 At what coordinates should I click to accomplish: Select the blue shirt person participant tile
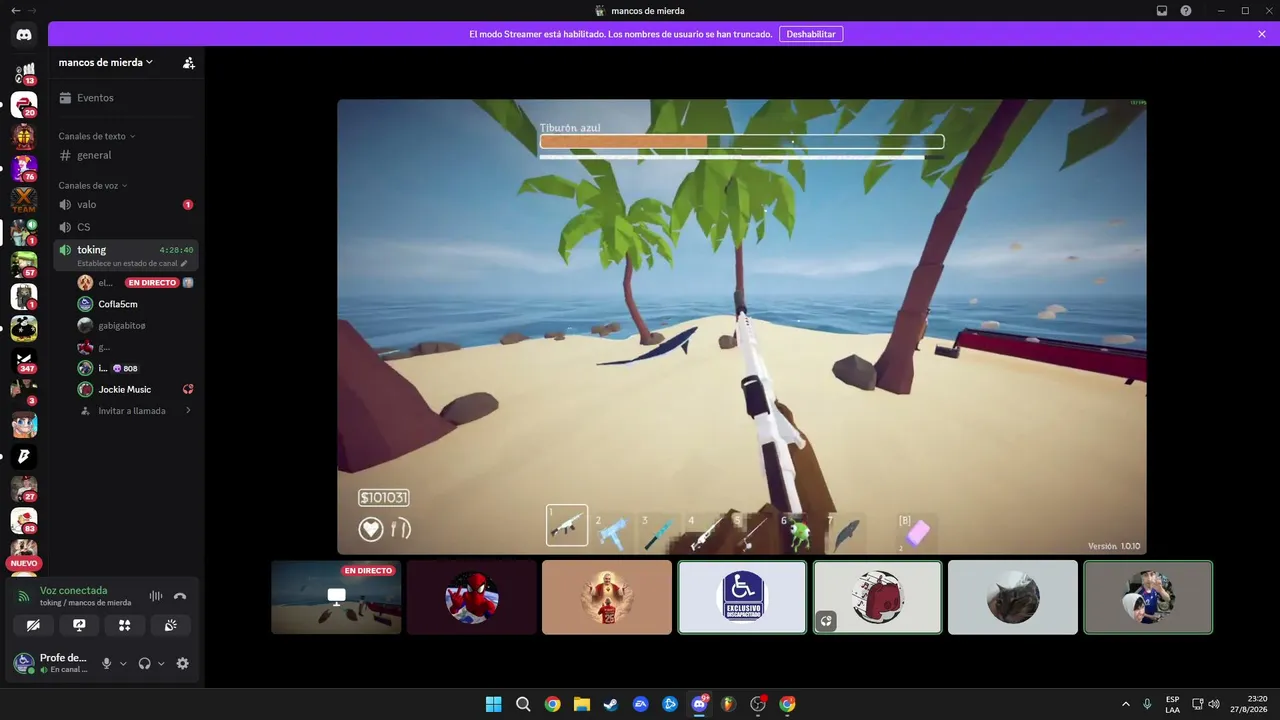coord(1148,597)
